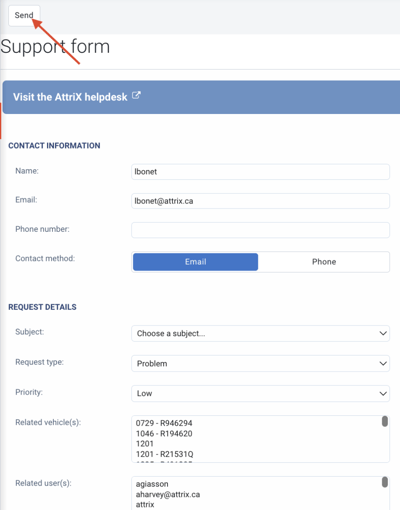Open the Request type Problem dropdown
This screenshot has height=510, width=400.
260,363
